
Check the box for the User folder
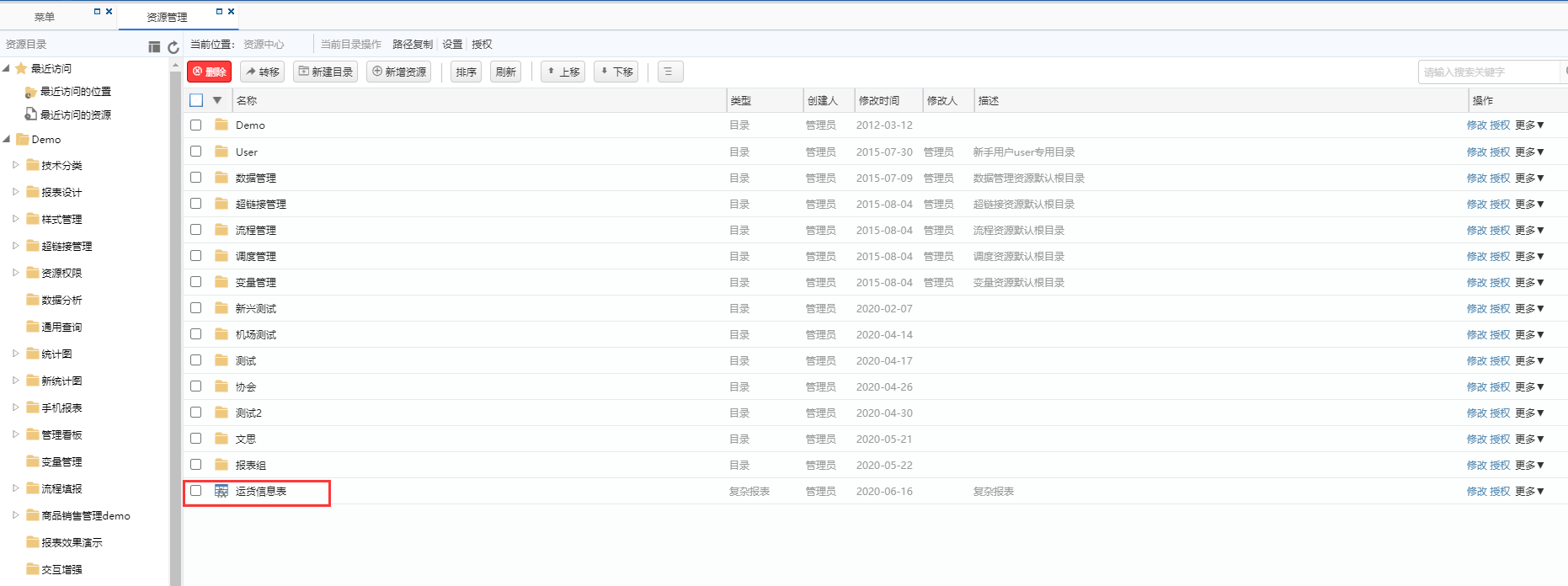(196, 152)
